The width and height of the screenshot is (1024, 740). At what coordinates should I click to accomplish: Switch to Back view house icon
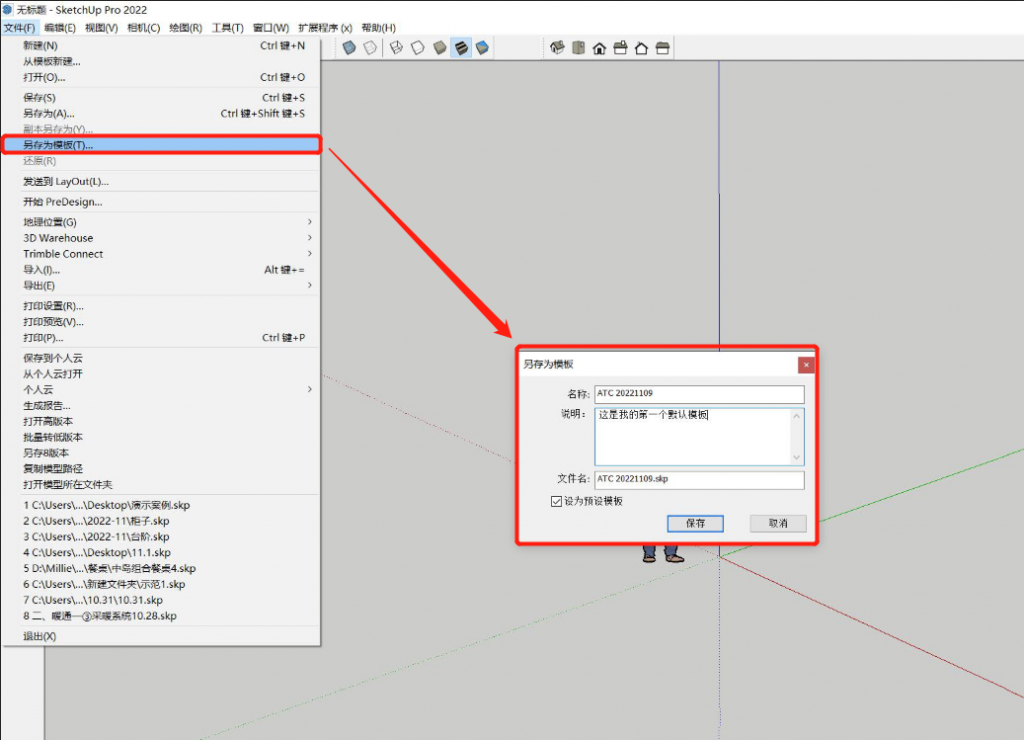tap(641, 48)
